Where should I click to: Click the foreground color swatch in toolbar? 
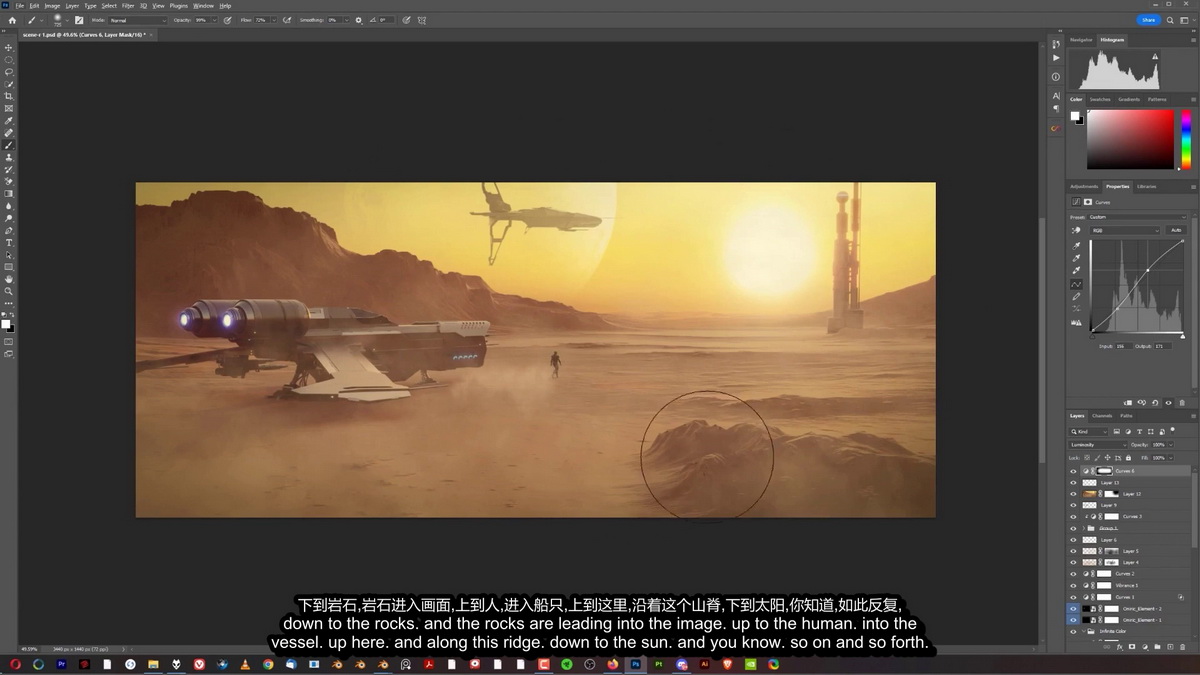pos(6,324)
